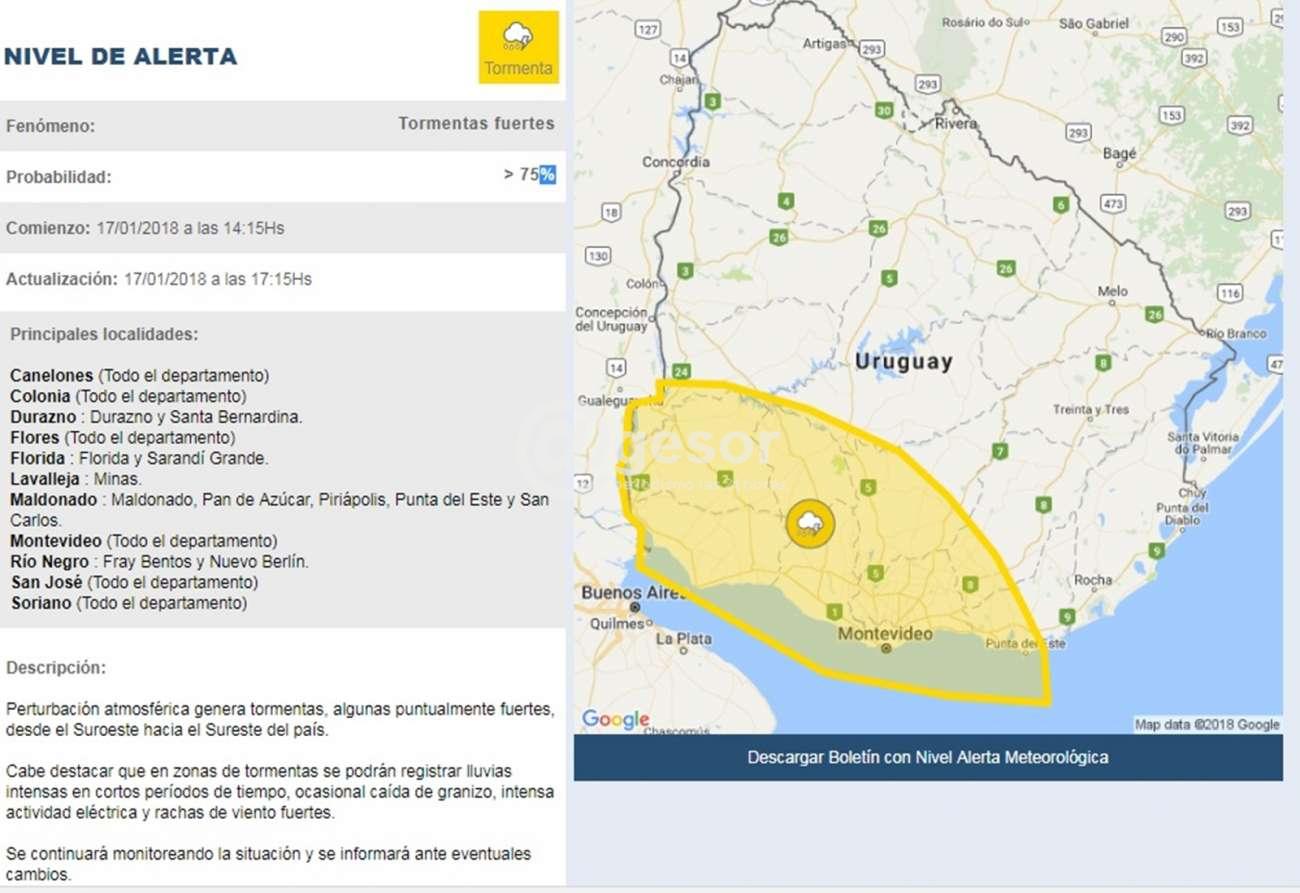The image size is (1300, 893).
Task: Click the Melo city label on map
Action: 1112,291
